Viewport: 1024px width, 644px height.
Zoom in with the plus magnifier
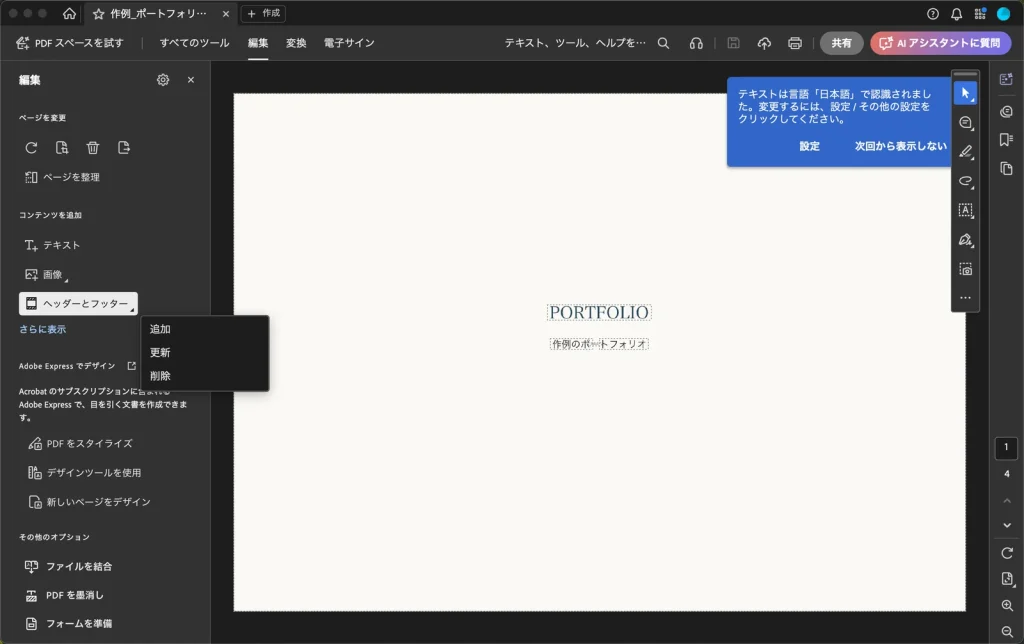pyautogui.click(x=1006, y=605)
